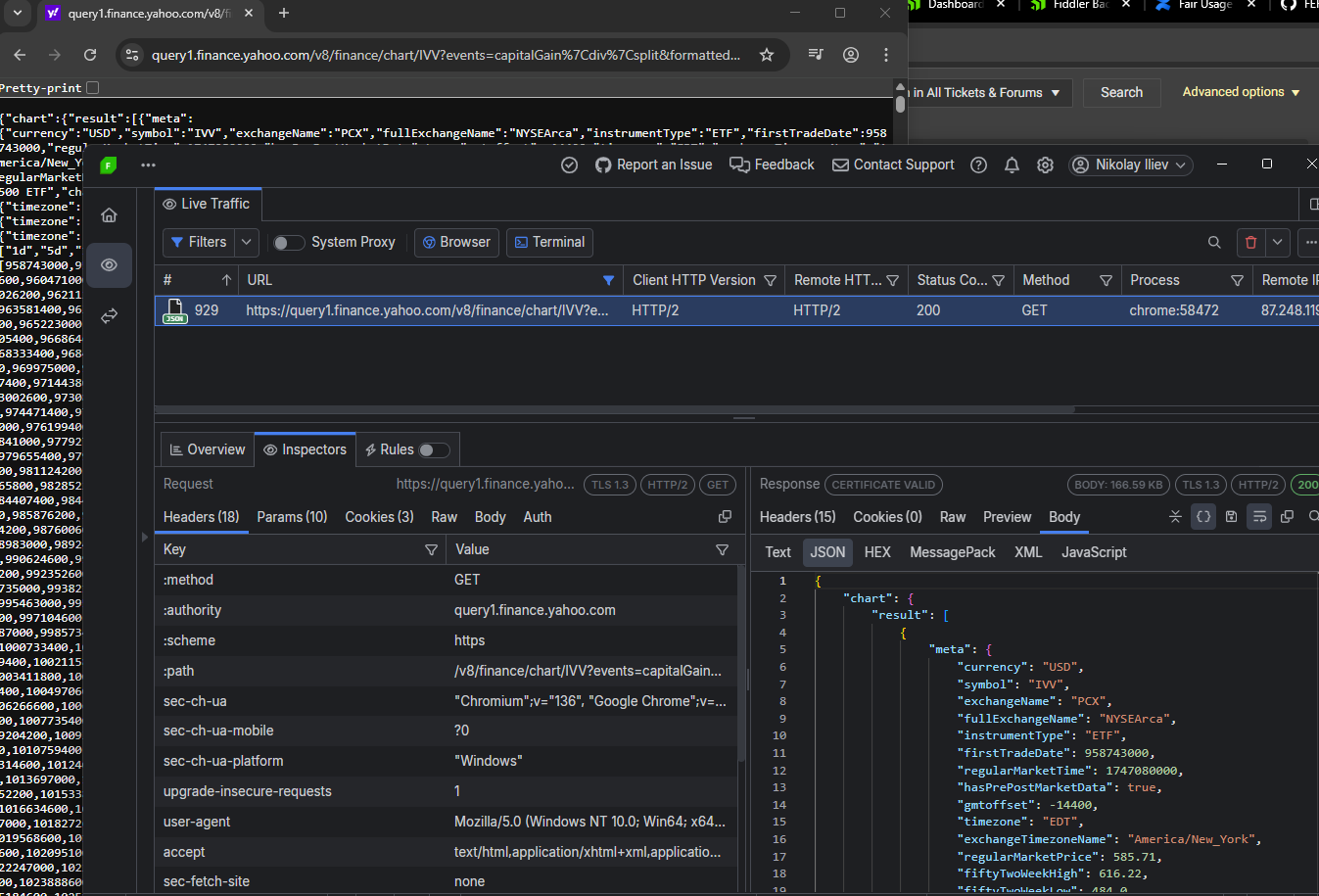Click the word wrap icon in response panel
1319x896 pixels.
[1259, 516]
